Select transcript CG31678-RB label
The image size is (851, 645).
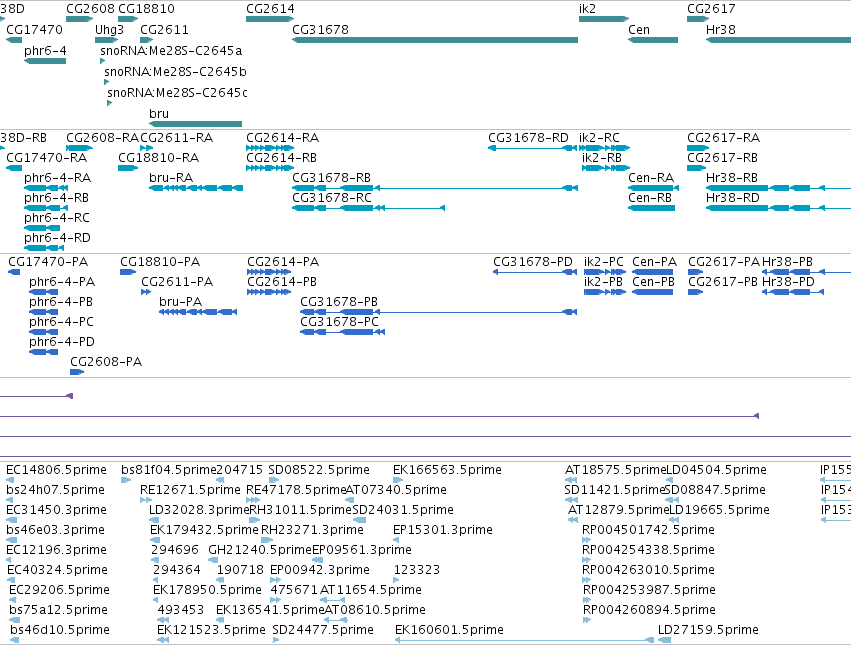(332, 178)
